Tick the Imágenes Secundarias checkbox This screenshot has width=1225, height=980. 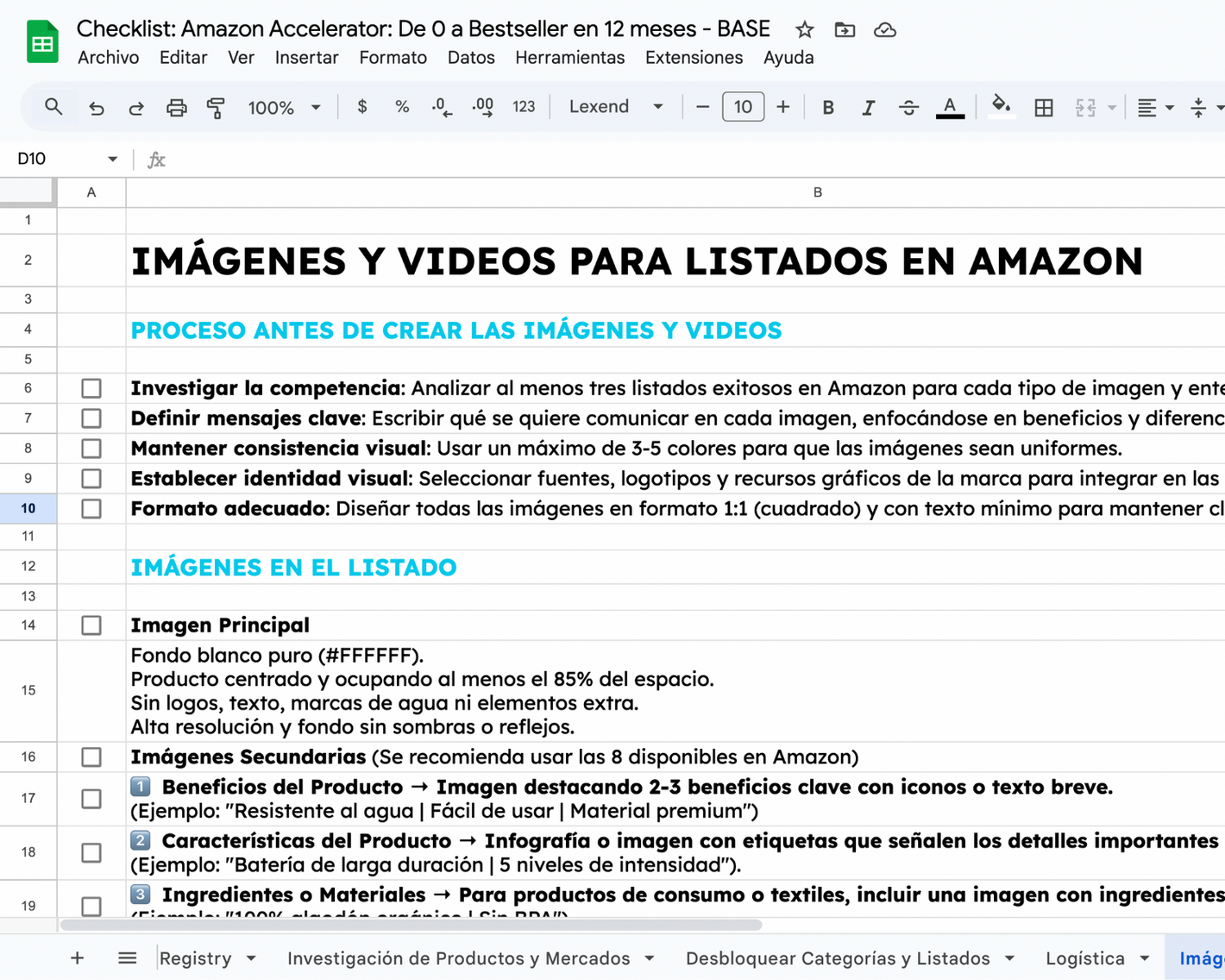click(91, 757)
